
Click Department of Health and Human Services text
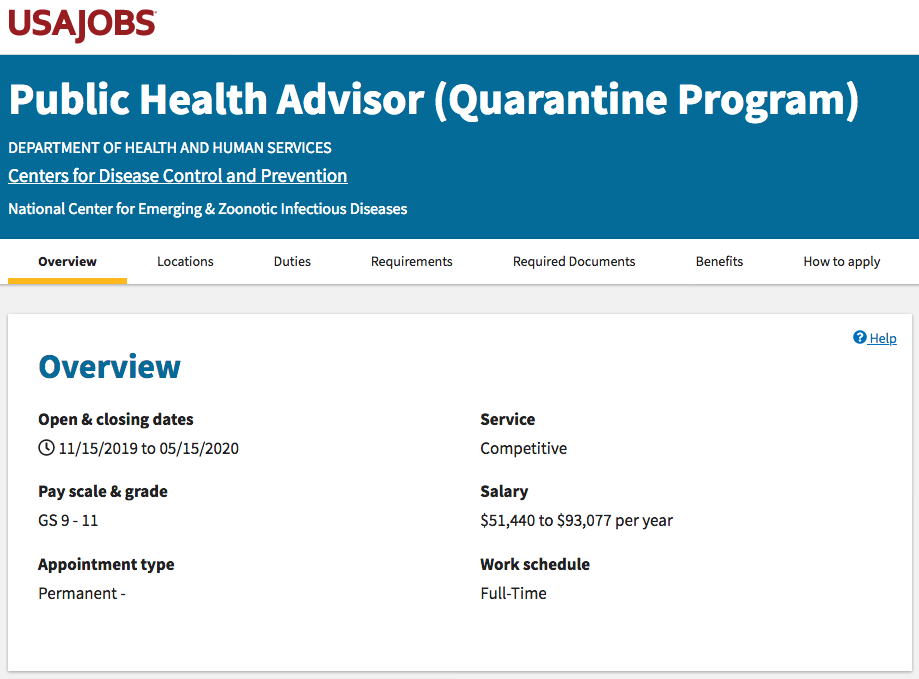coord(170,148)
